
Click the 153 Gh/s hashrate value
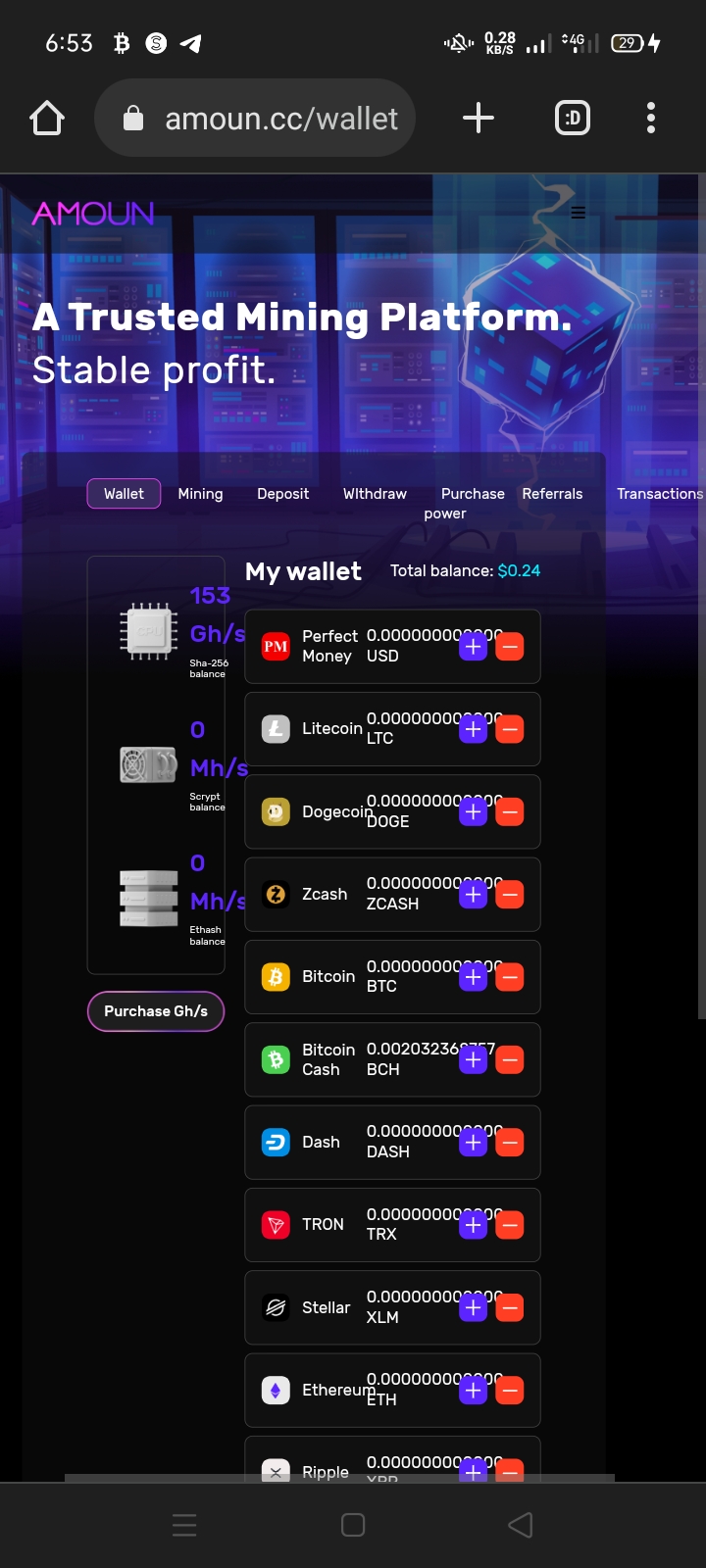click(x=217, y=614)
